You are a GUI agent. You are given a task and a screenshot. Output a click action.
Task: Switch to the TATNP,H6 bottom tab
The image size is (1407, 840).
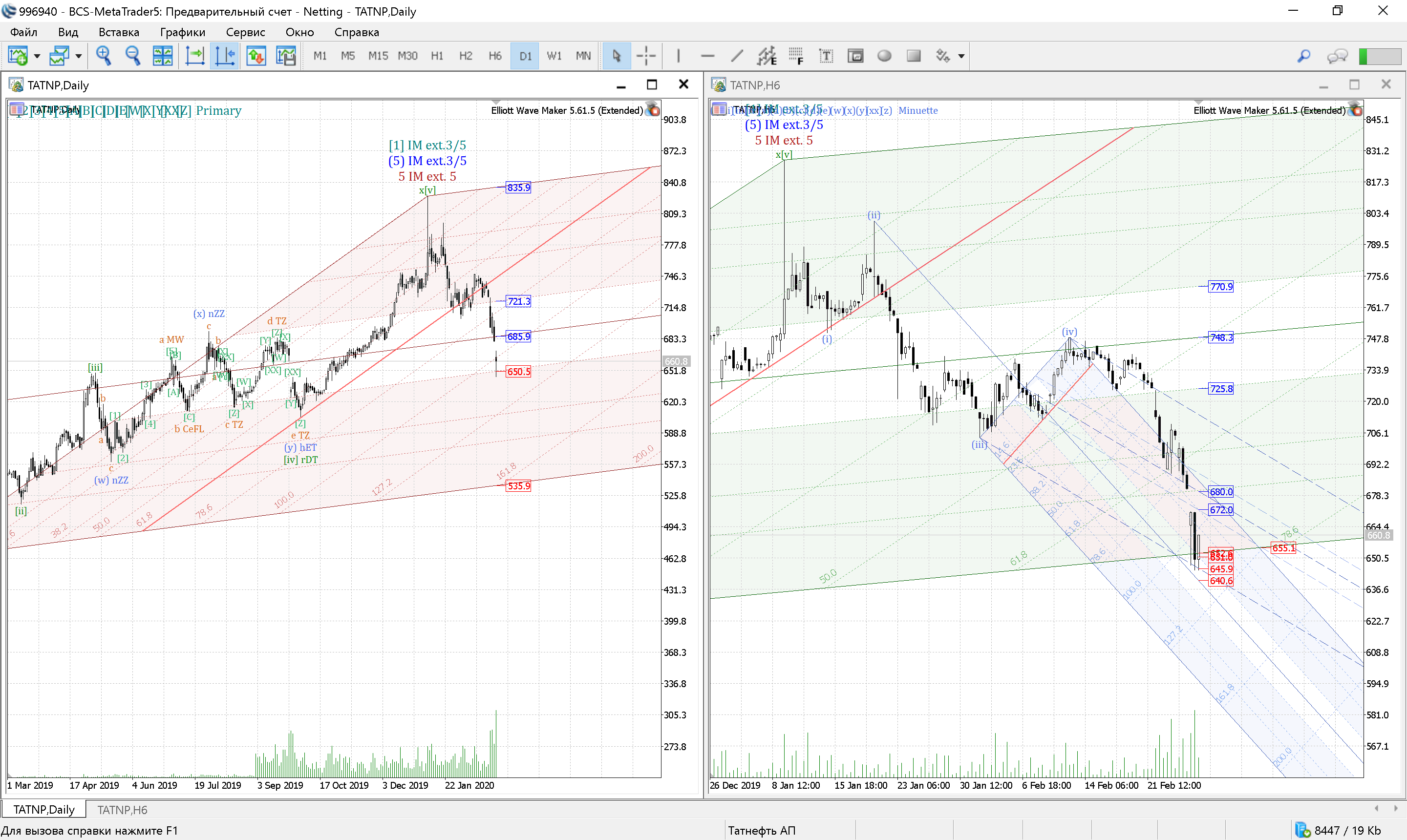[122, 809]
